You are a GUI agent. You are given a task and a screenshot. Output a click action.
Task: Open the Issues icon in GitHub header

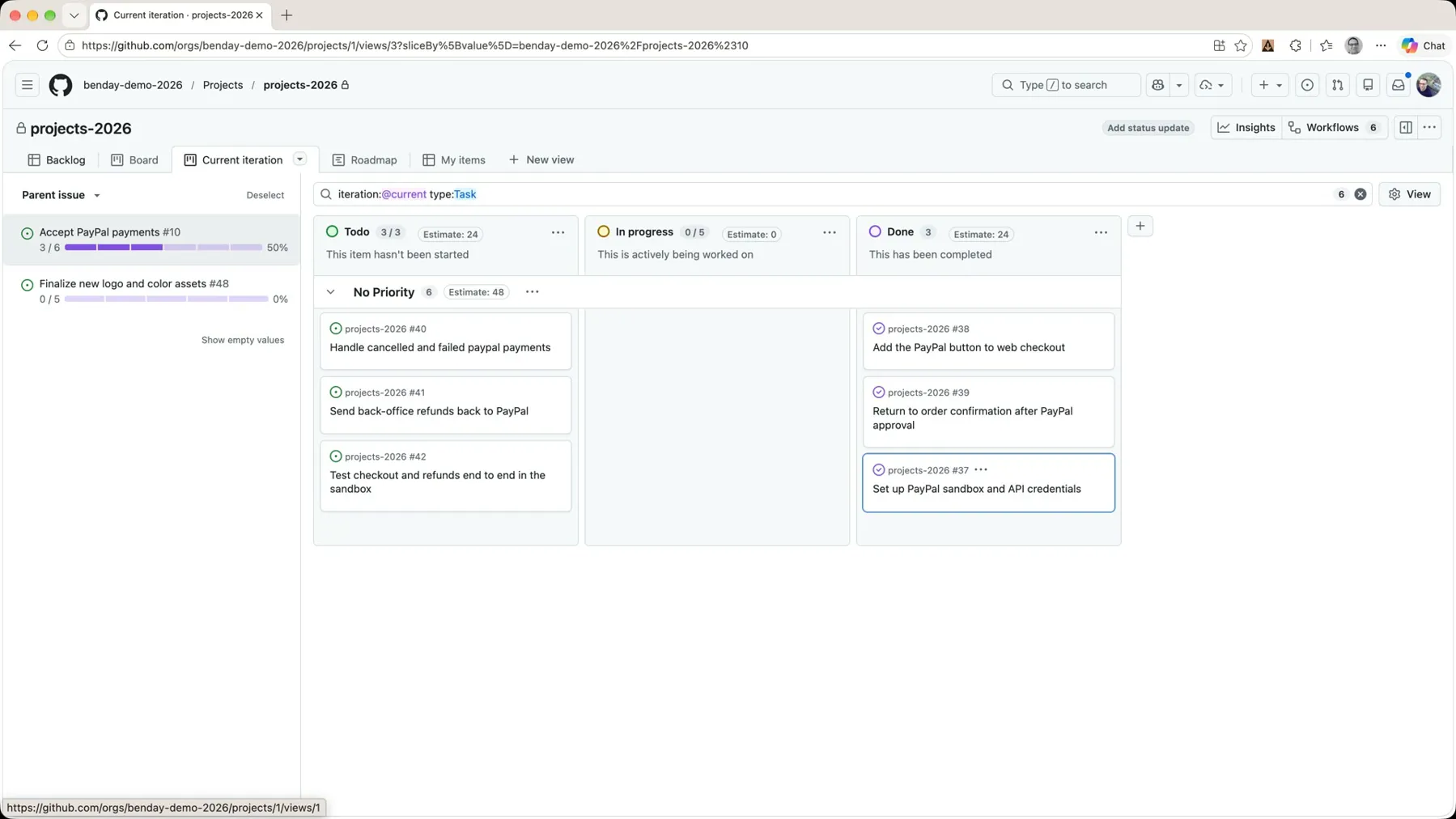point(1307,85)
